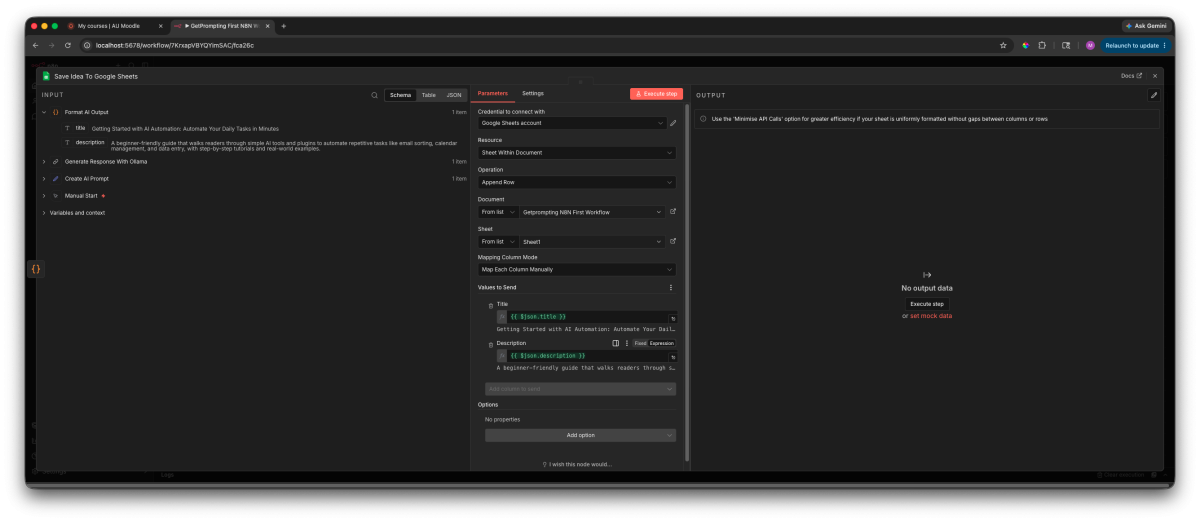Switch input view to JSON
The image size is (1200, 522).
click(x=453, y=95)
